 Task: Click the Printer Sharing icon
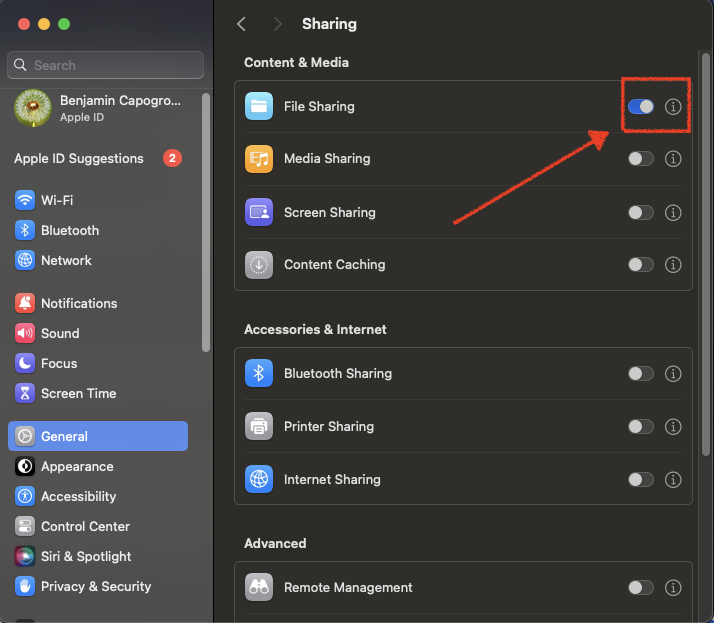[x=259, y=426]
